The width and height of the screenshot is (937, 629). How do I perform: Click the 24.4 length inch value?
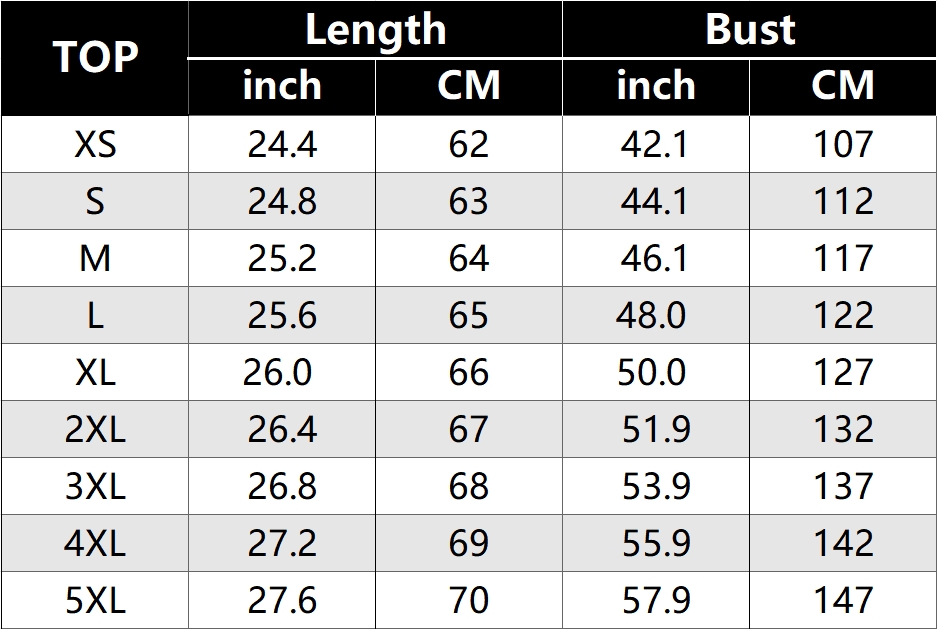[282, 145]
